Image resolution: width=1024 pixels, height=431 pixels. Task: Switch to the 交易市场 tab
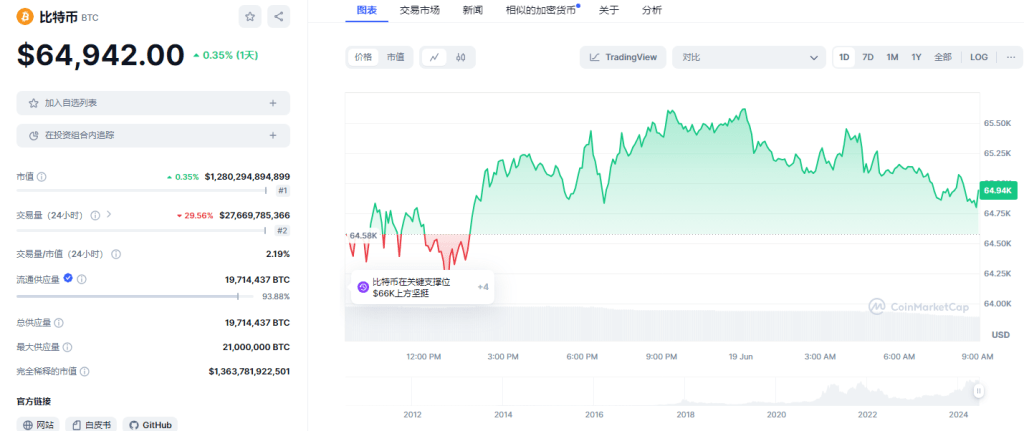pos(419,10)
